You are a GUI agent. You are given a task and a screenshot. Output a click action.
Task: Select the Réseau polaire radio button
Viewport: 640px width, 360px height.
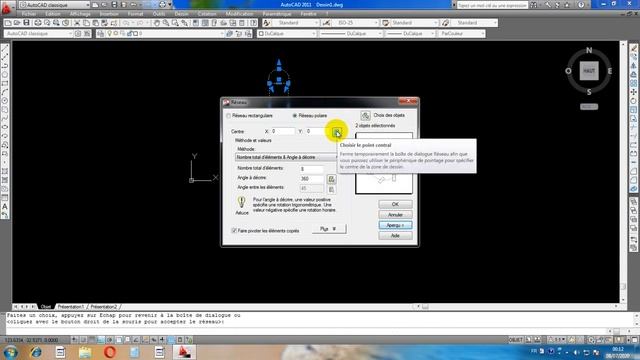(x=295, y=116)
